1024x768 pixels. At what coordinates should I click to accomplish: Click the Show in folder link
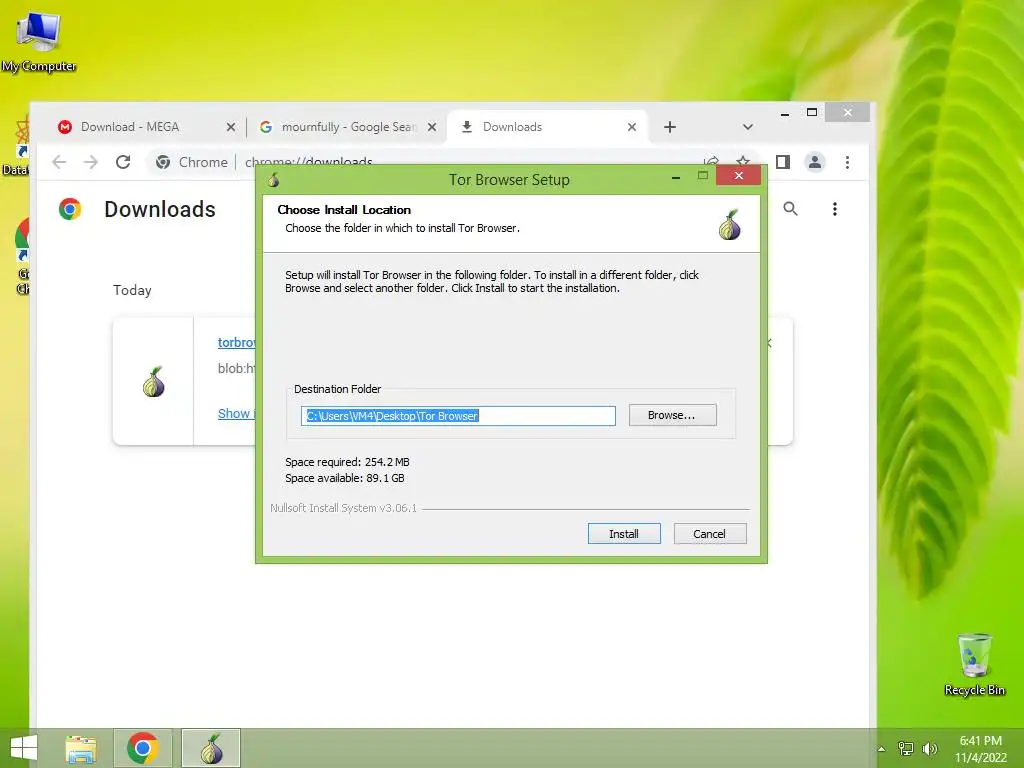[236, 413]
